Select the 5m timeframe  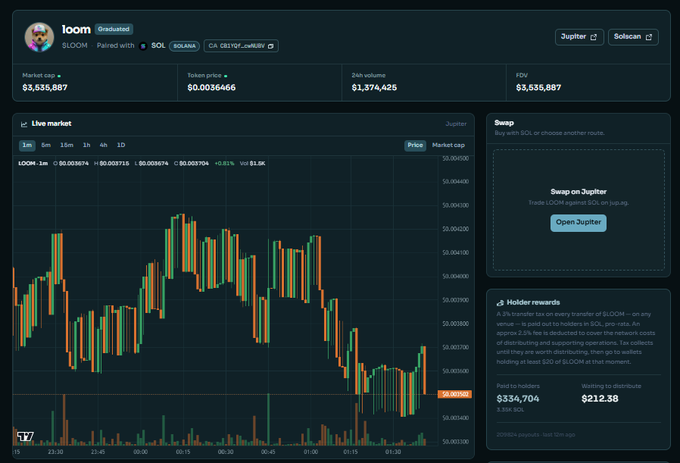46,145
